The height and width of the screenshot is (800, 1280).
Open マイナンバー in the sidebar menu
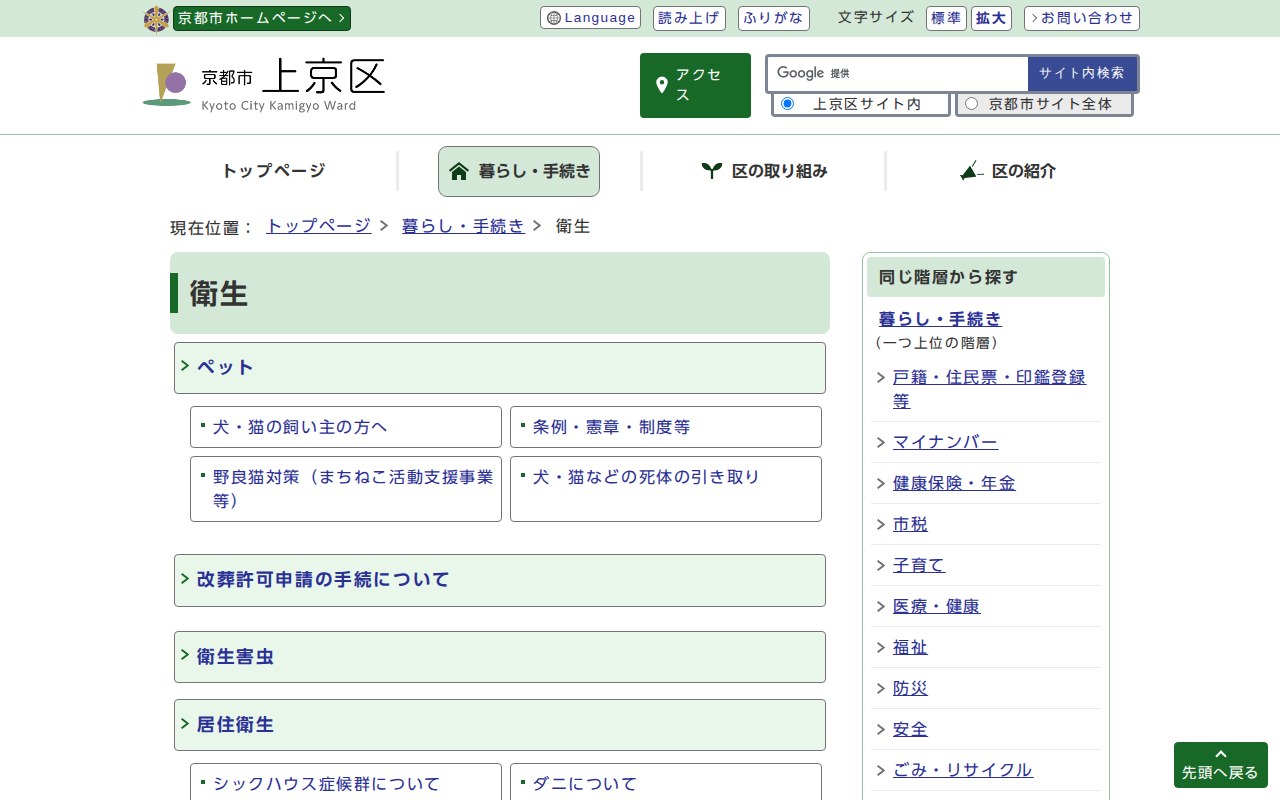(945, 442)
